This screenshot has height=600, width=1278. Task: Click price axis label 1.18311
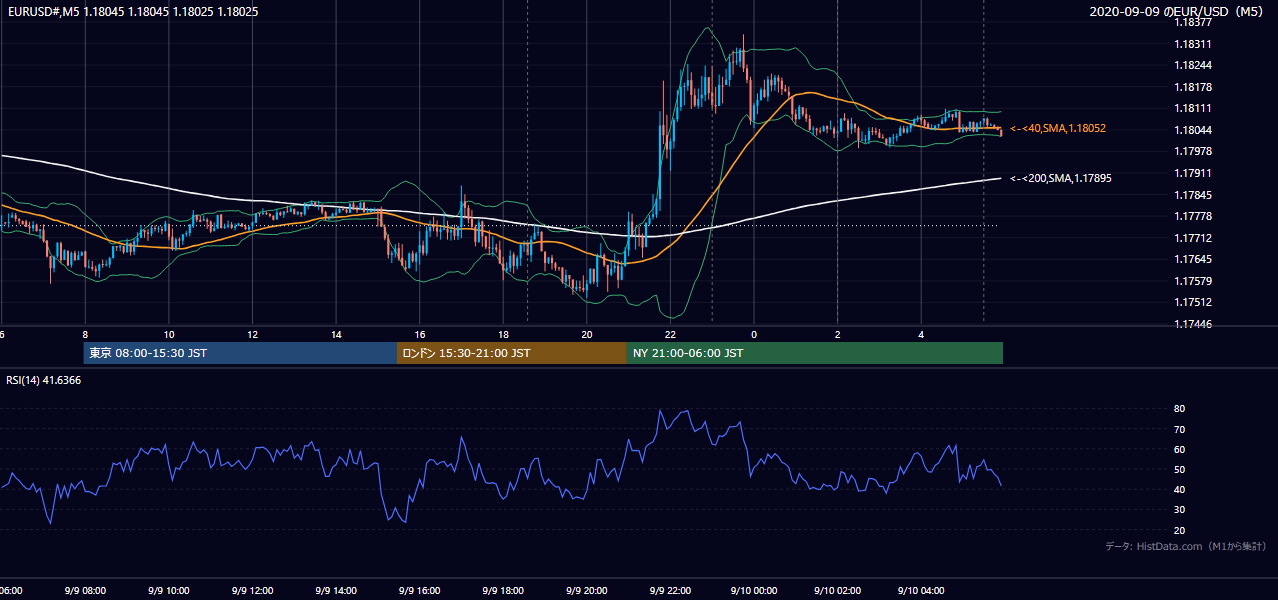point(1193,44)
